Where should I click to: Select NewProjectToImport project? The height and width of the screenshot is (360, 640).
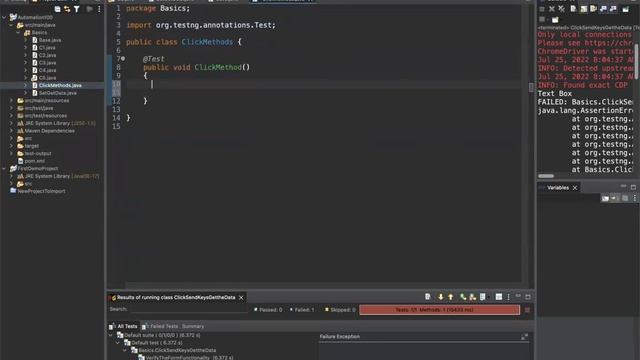pos(41,191)
